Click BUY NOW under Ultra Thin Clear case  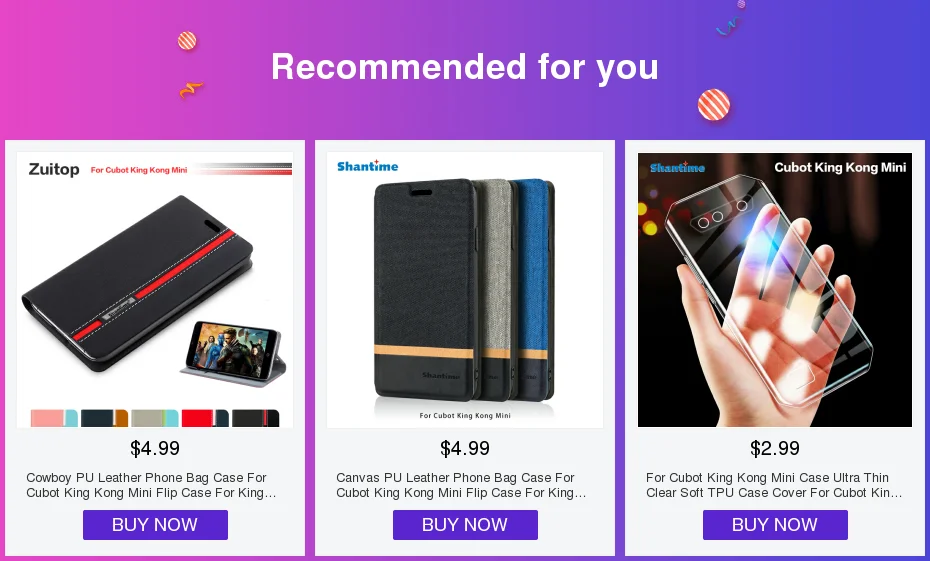[x=775, y=525]
